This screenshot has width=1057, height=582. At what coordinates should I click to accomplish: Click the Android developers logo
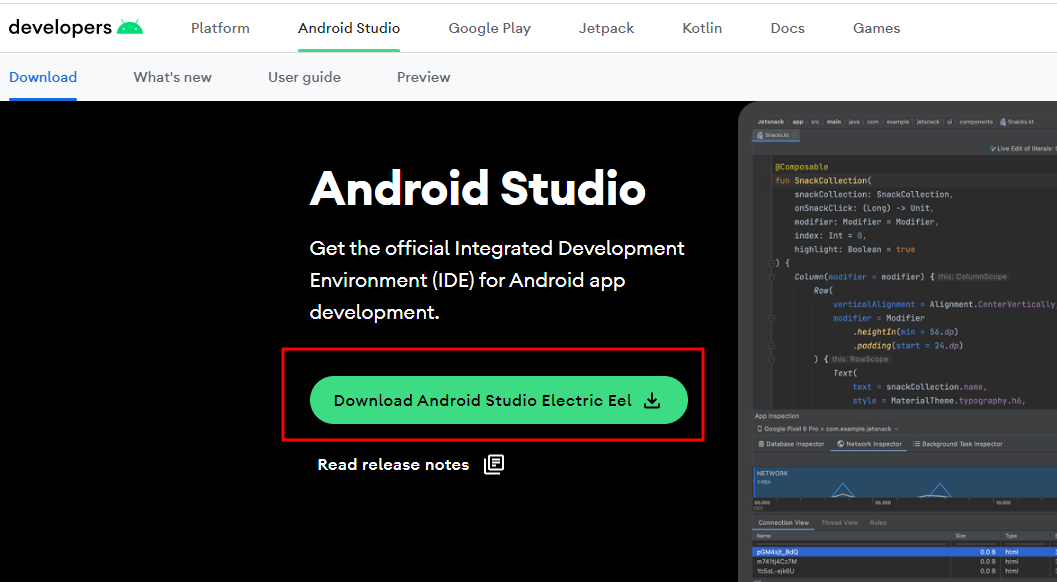coord(76,28)
